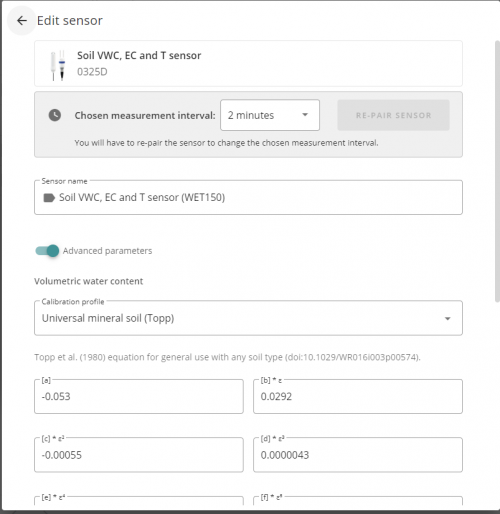Image resolution: width=500 pixels, height=514 pixels.
Task: Click into the Sensor name text field
Action: tap(248, 197)
